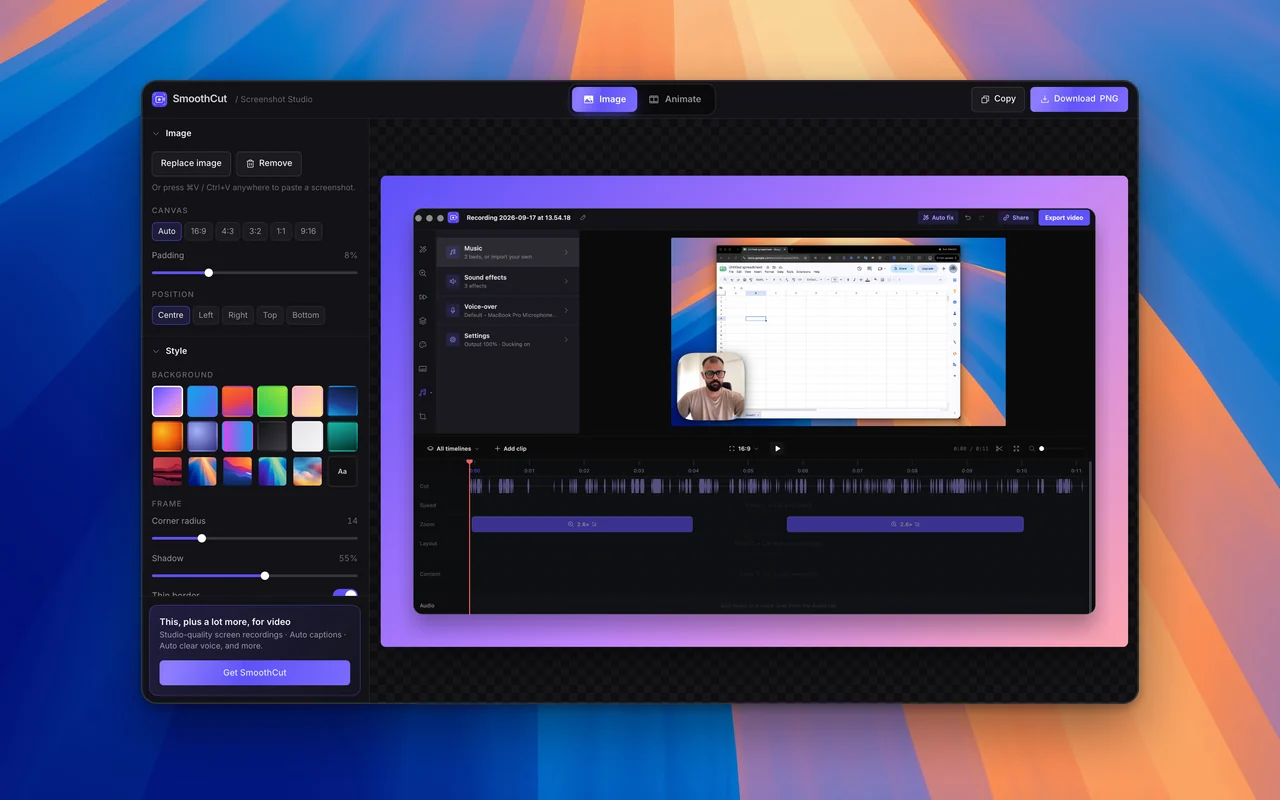Select the 16:9 canvas ratio in sidebar

[198, 231]
